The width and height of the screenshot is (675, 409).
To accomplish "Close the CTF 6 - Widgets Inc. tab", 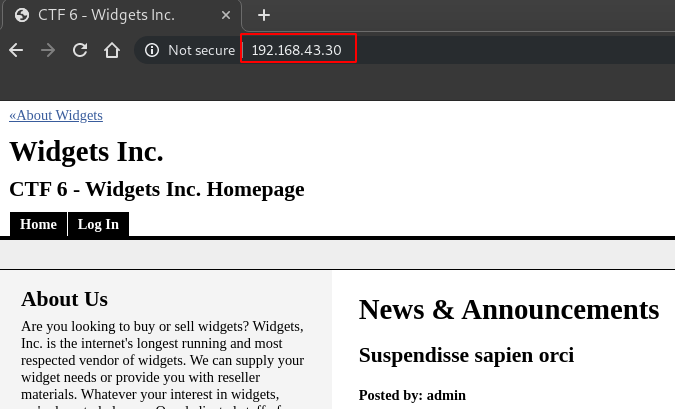I will click(x=227, y=15).
